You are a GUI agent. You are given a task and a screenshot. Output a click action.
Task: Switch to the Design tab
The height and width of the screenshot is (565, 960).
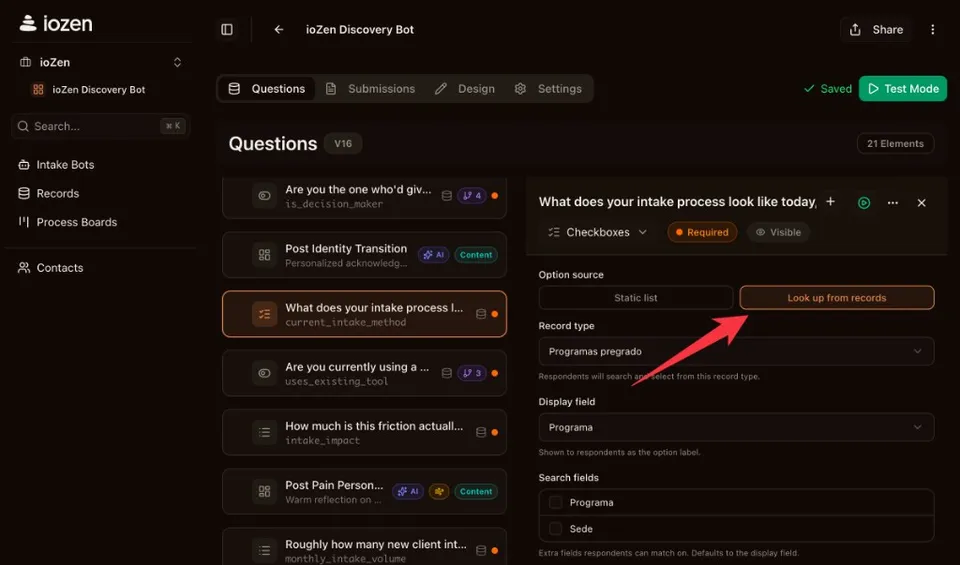point(465,89)
